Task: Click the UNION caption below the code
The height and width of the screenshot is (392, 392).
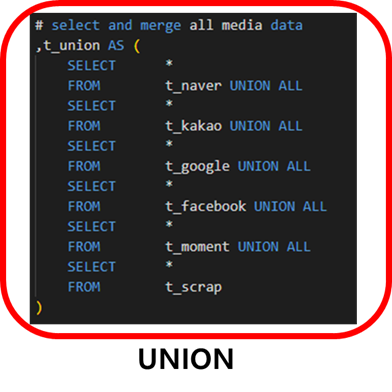Action: coord(186,359)
